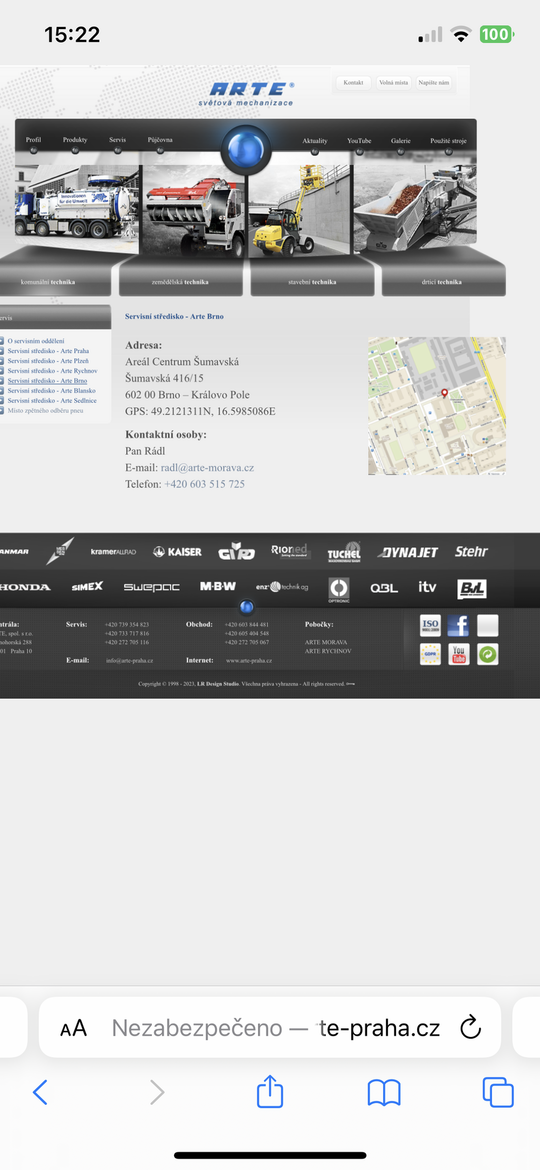Viewport: 540px width, 1170px height.
Task: Open the YouTube menu item in header
Action: pyautogui.click(x=359, y=141)
